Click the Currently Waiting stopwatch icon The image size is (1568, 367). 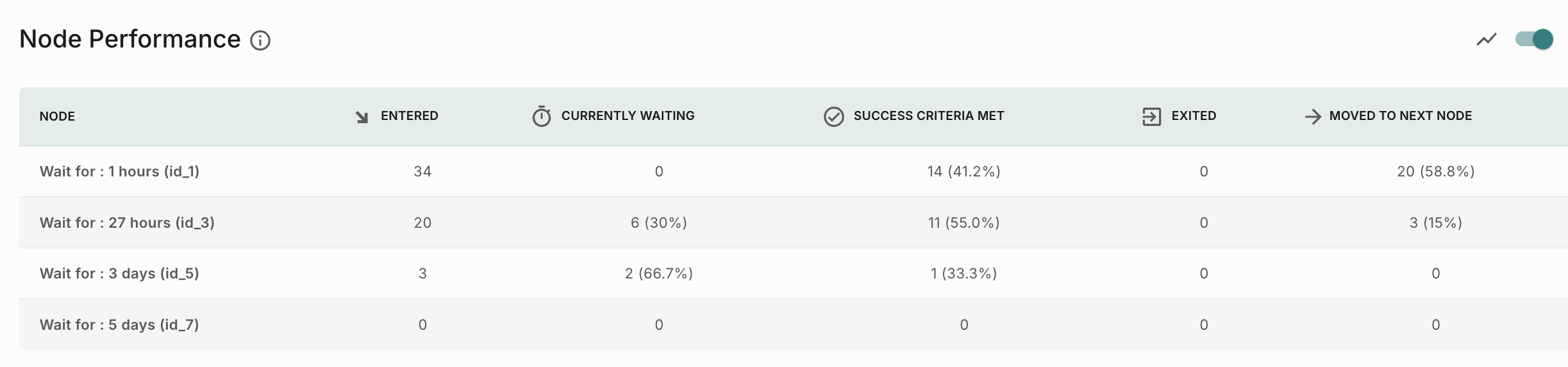point(542,116)
